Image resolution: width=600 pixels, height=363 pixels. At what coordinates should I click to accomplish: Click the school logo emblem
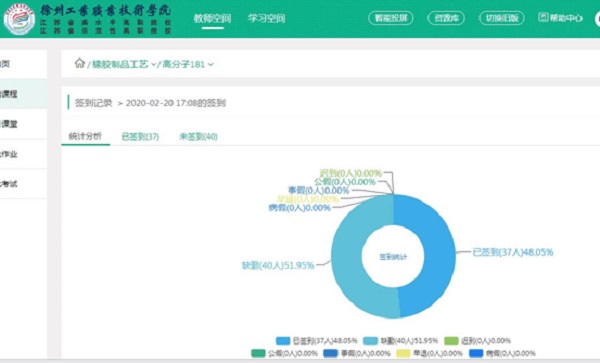[x=19, y=19]
